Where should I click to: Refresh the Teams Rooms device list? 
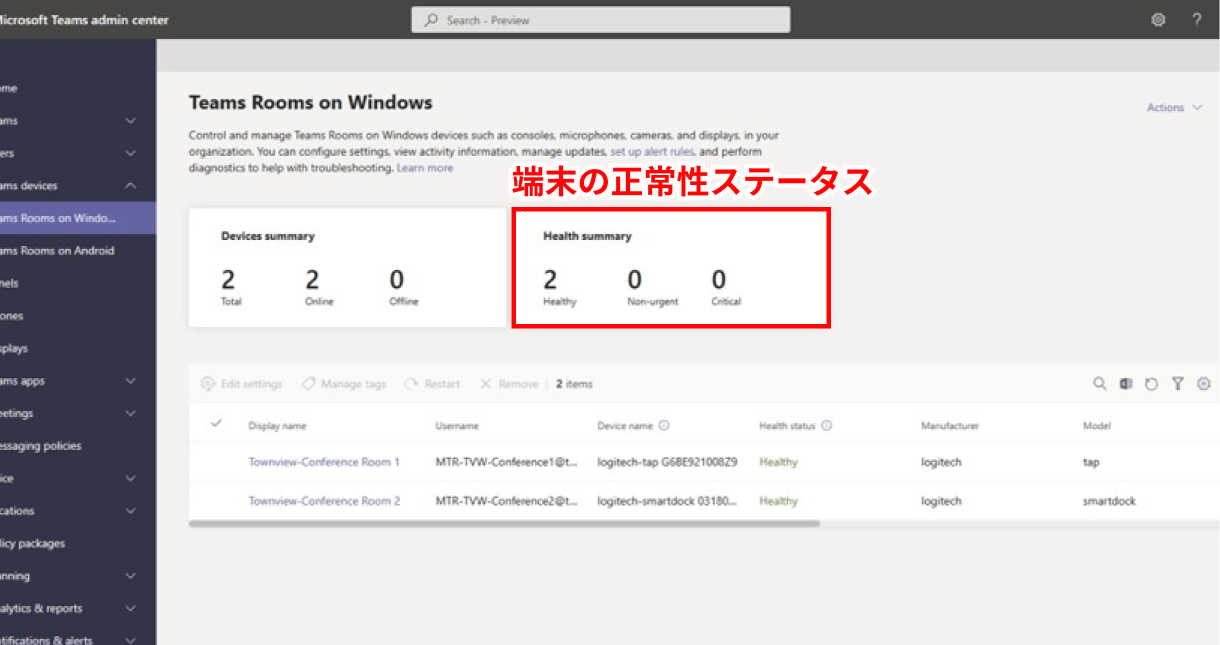coord(1152,383)
